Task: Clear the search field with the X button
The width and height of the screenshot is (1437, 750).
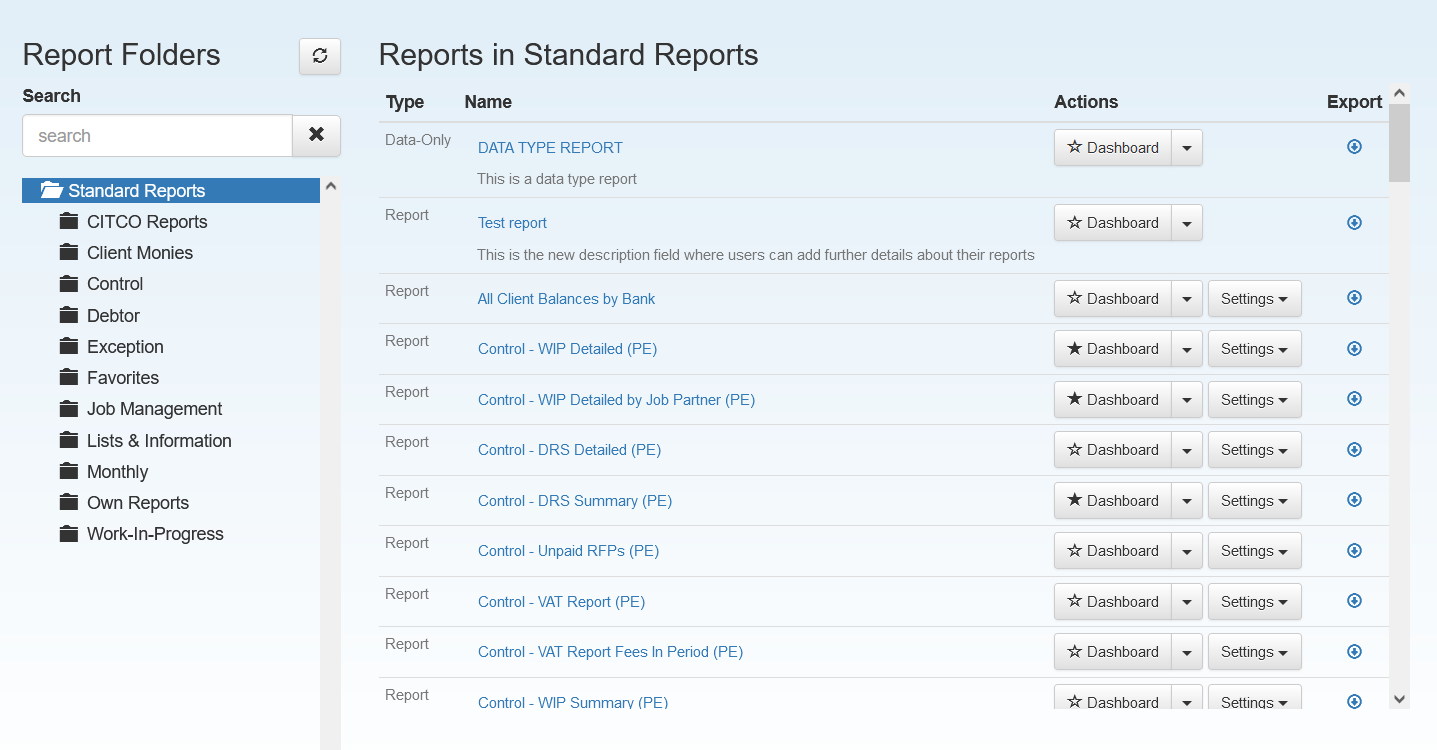Action: (316, 135)
